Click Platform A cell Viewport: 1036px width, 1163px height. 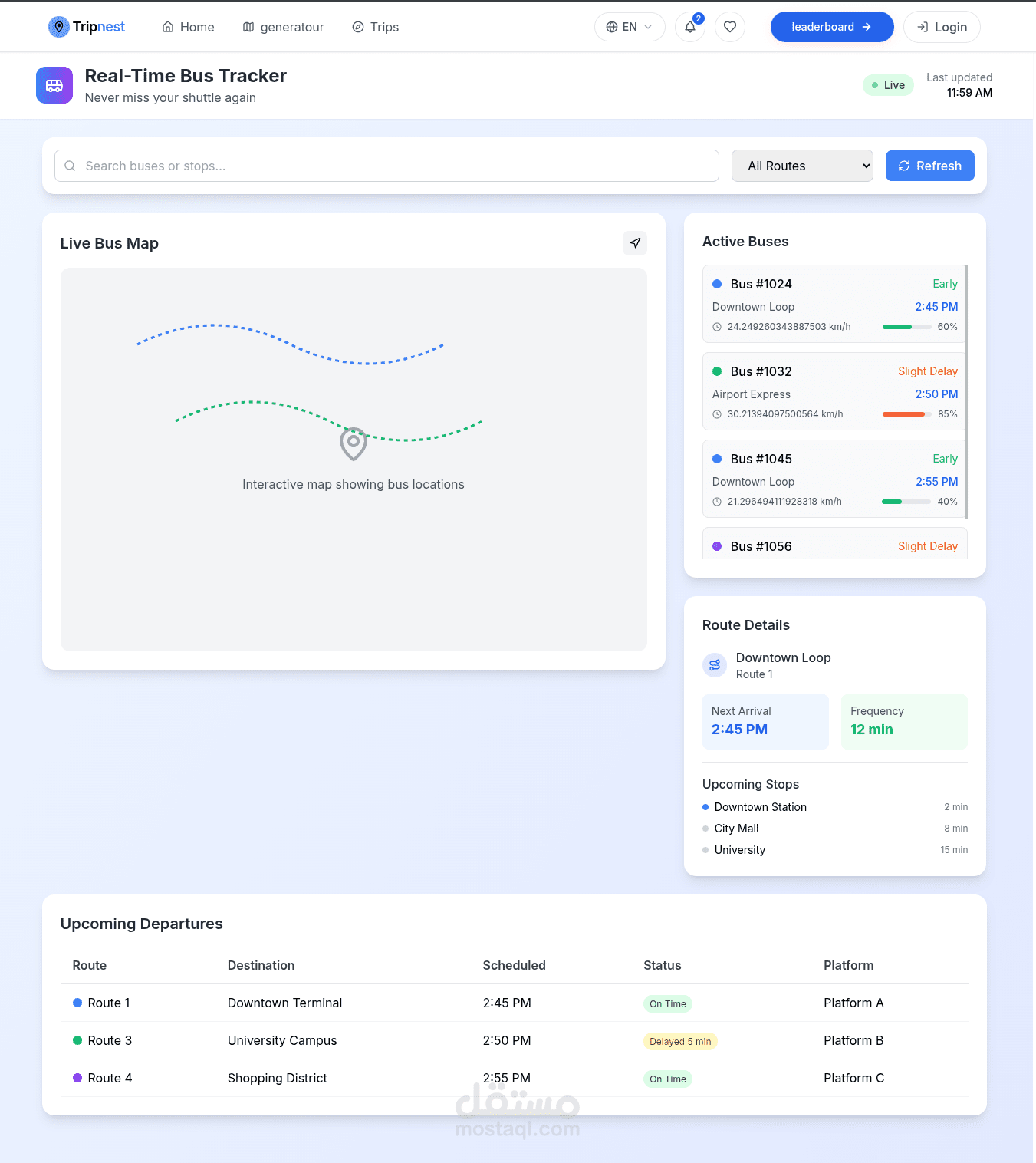[x=853, y=1003]
